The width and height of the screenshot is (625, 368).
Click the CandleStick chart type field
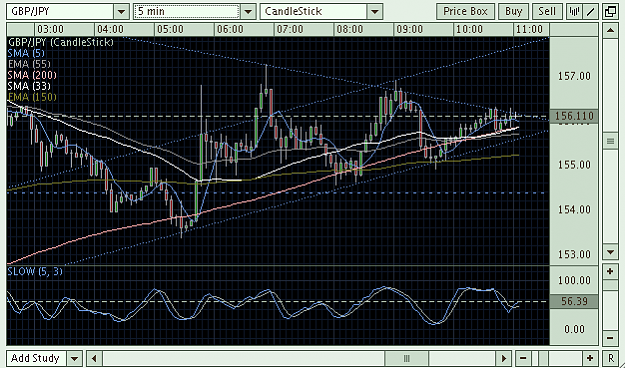point(314,12)
